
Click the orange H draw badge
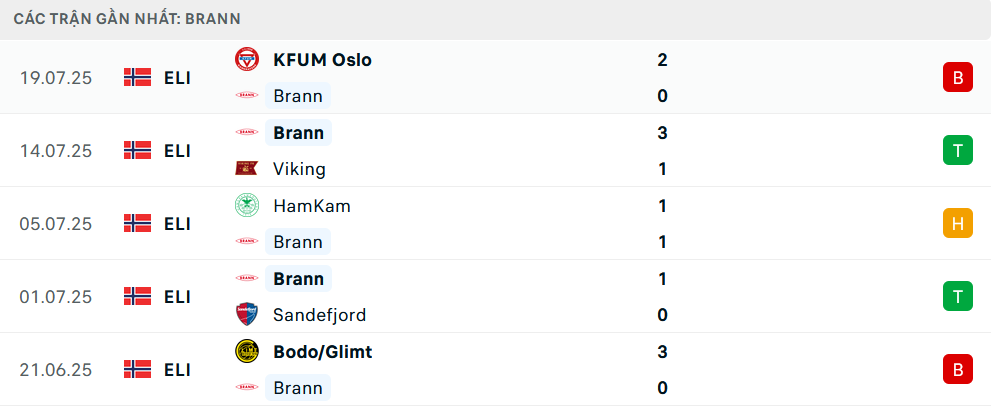pyautogui.click(x=958, y=223)
